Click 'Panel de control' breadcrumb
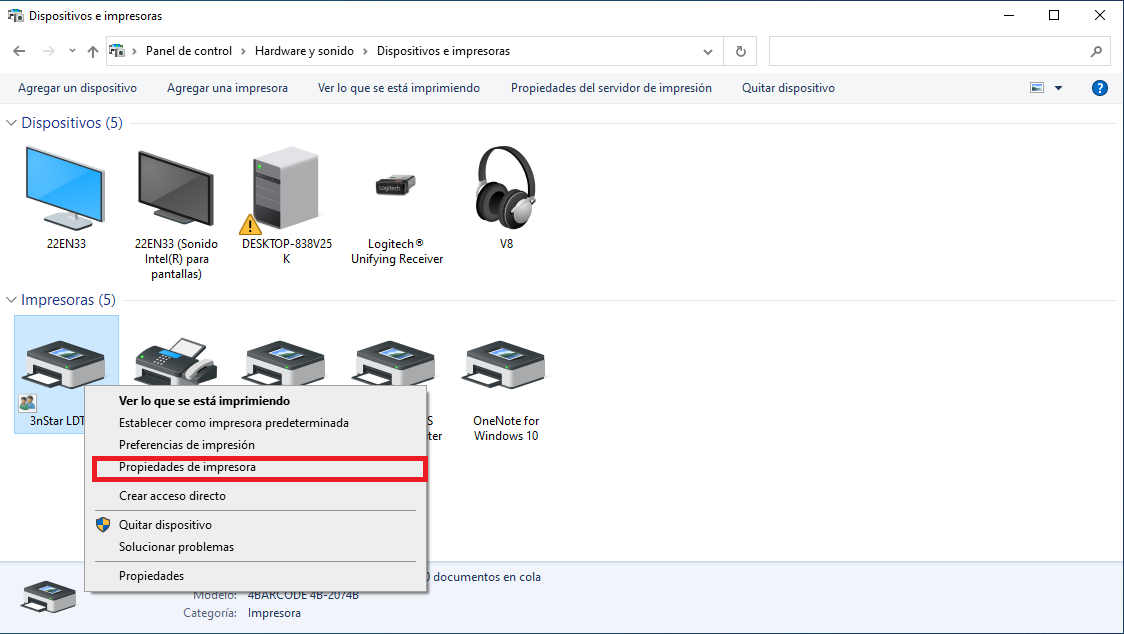Screen dimensions: 1124x634 coord(189,51)
